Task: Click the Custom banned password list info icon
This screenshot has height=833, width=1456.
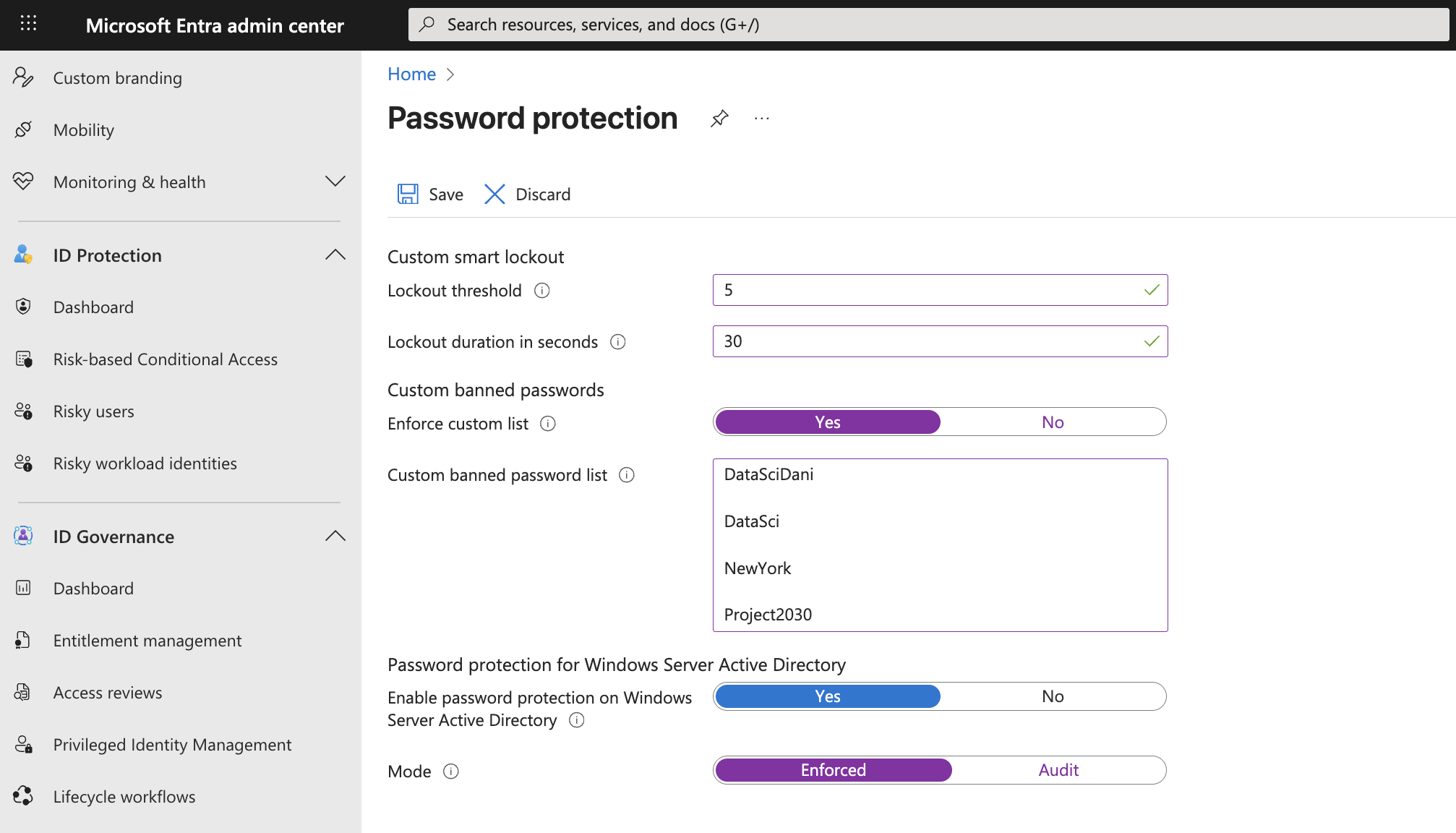Action: point(627,475)
